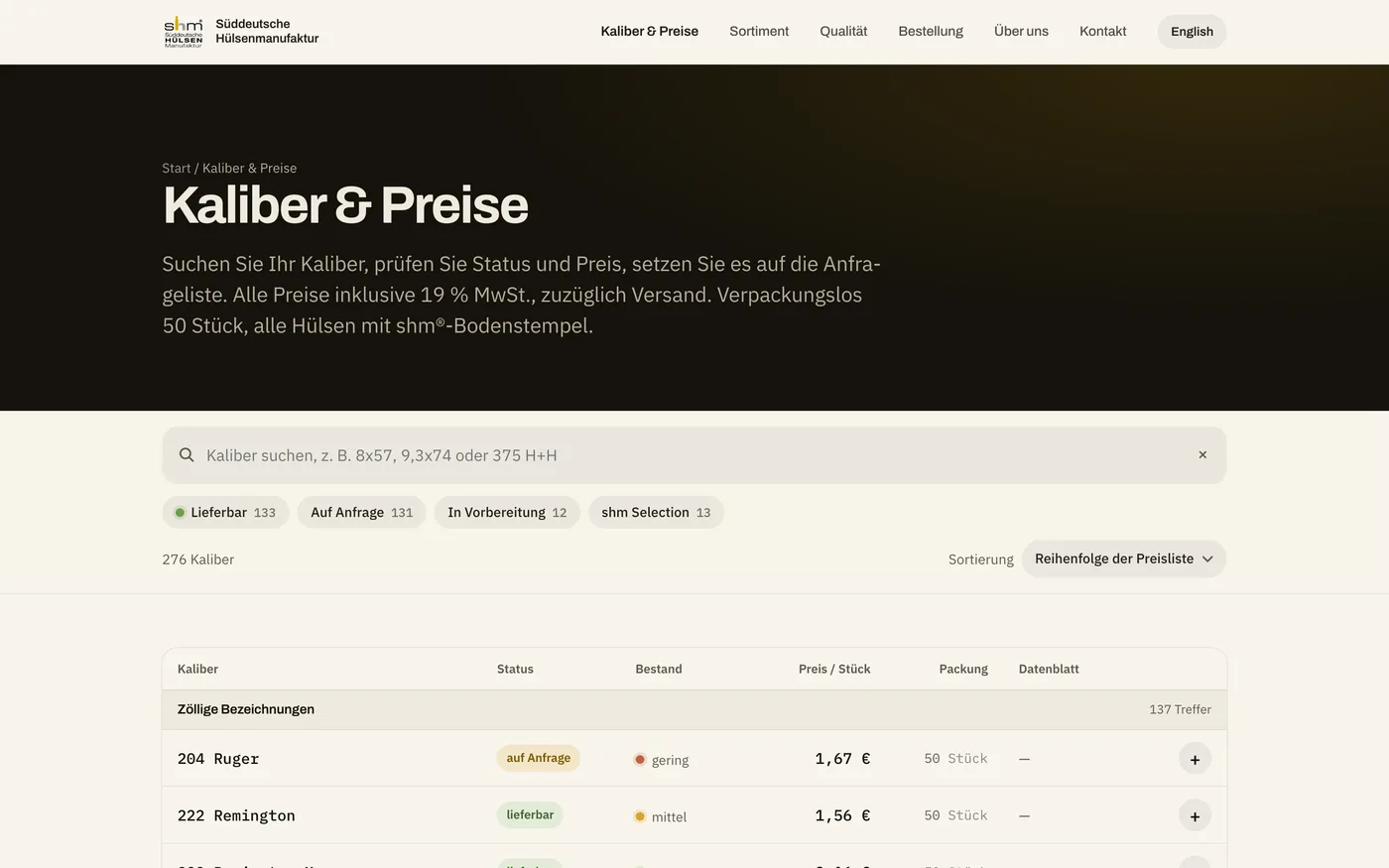Focus the Kaliber suchen search field
The image size is (1389, 868).
[694, 455]
